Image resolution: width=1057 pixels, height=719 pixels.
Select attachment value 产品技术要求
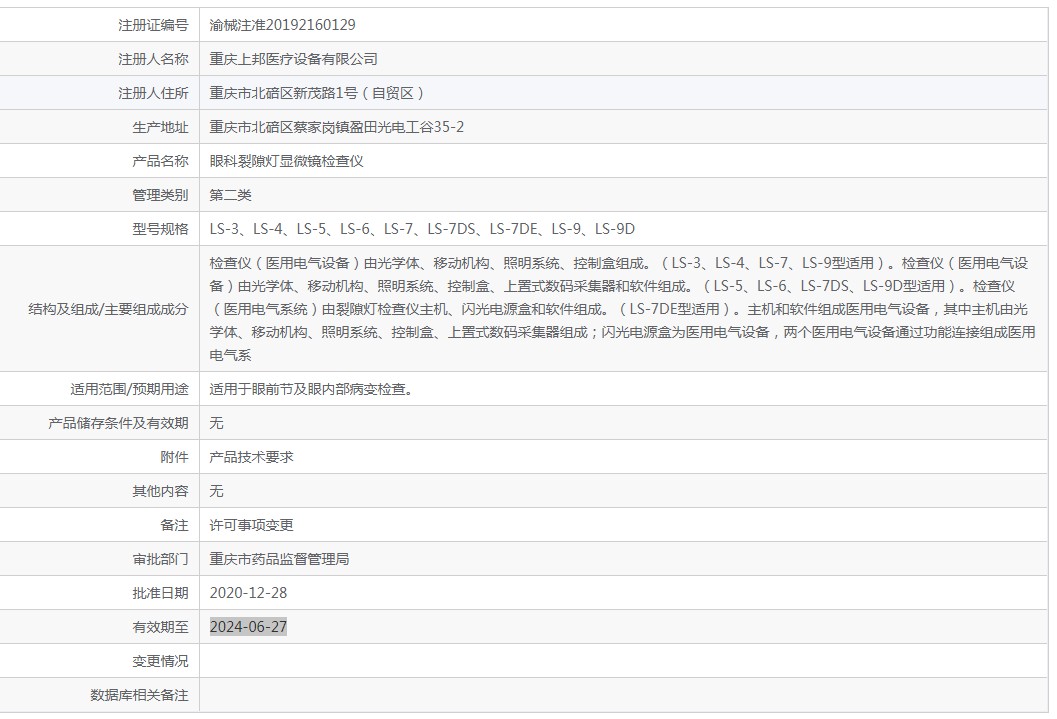pyautogui.click(x=251, y=457)
